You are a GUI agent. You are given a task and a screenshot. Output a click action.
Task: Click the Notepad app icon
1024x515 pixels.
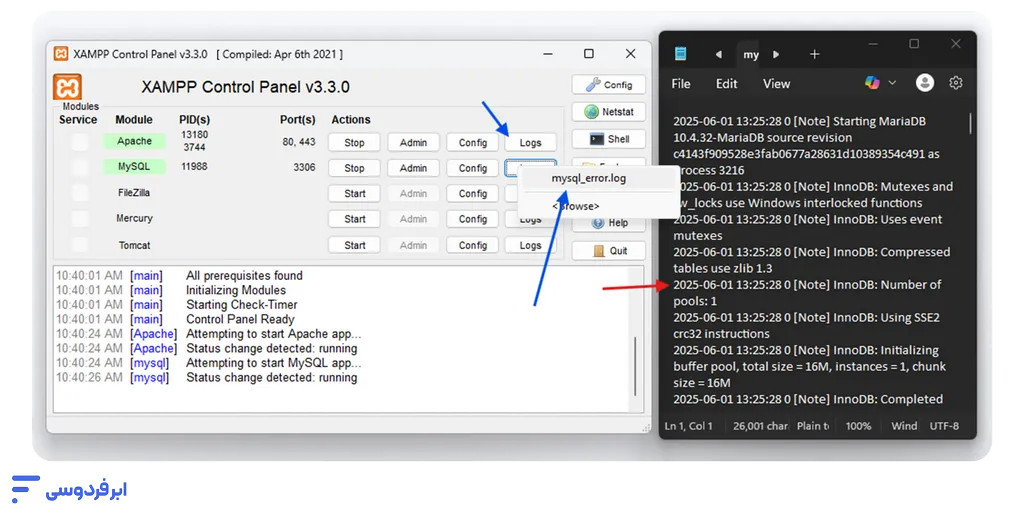680,54
